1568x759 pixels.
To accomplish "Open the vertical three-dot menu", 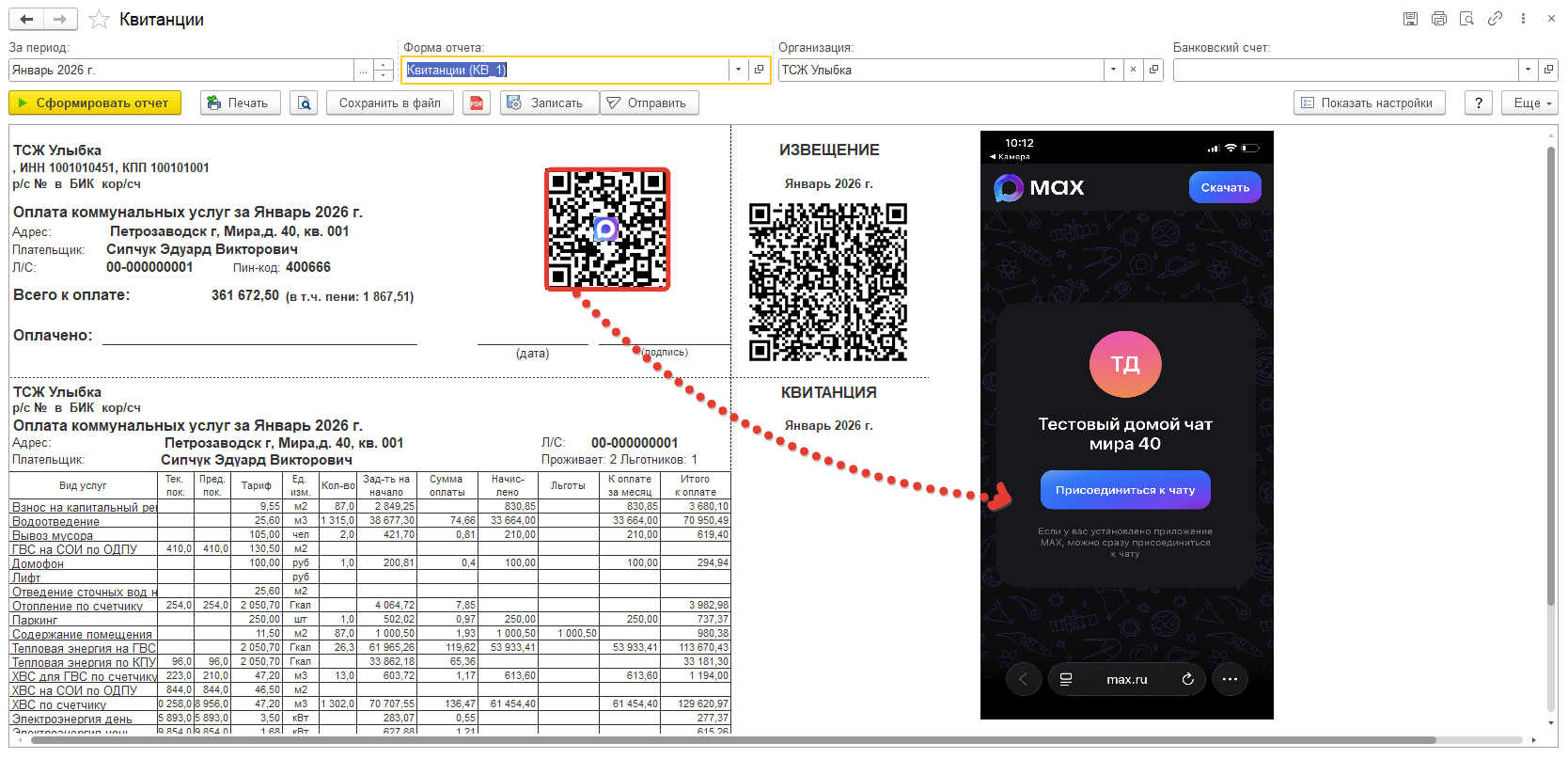I will (x=1523, y=19).
